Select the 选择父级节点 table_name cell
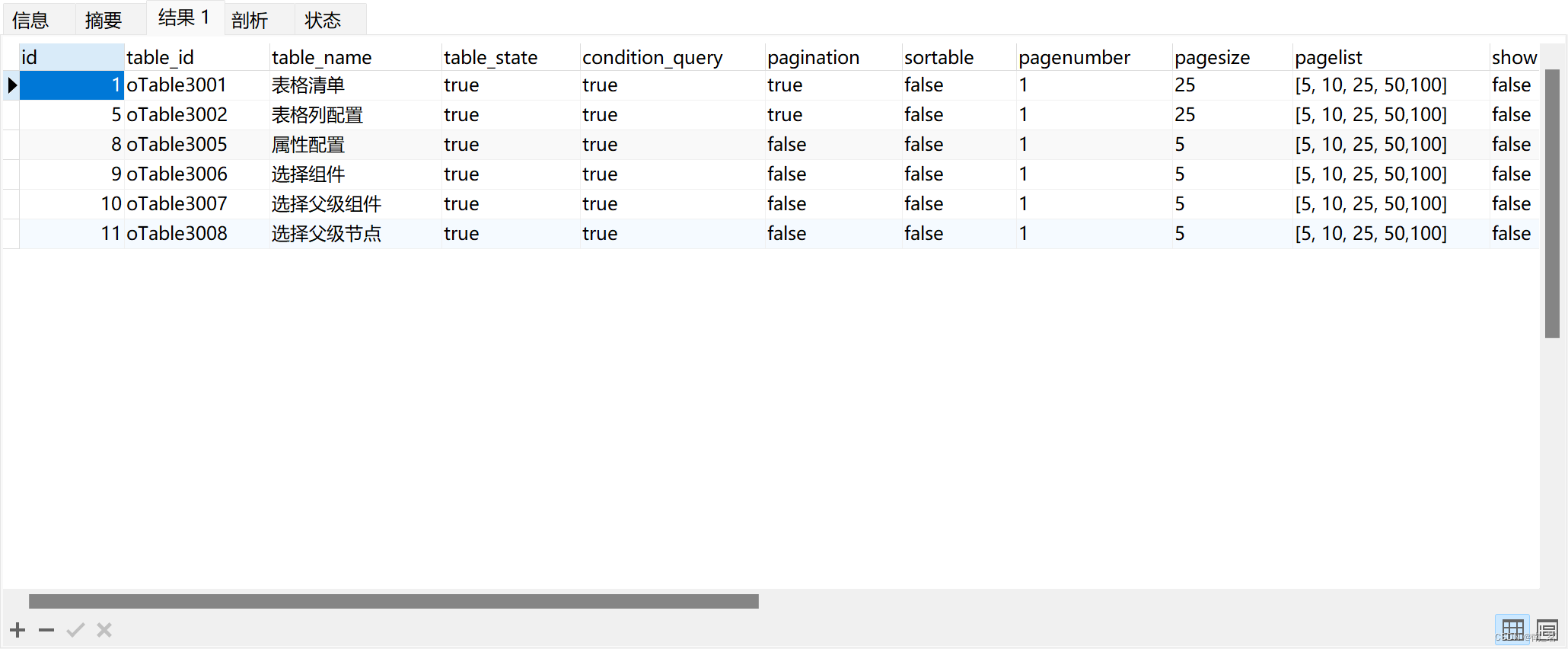 355,234
